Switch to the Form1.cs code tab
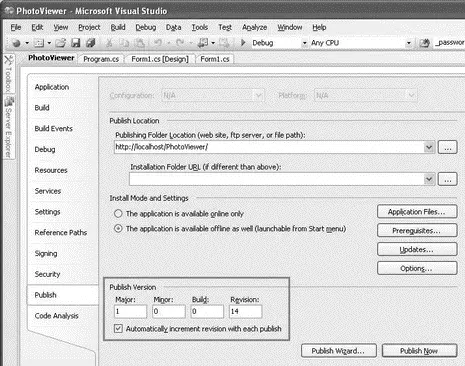Screen dimensions: 465x366 pos(215,59)
